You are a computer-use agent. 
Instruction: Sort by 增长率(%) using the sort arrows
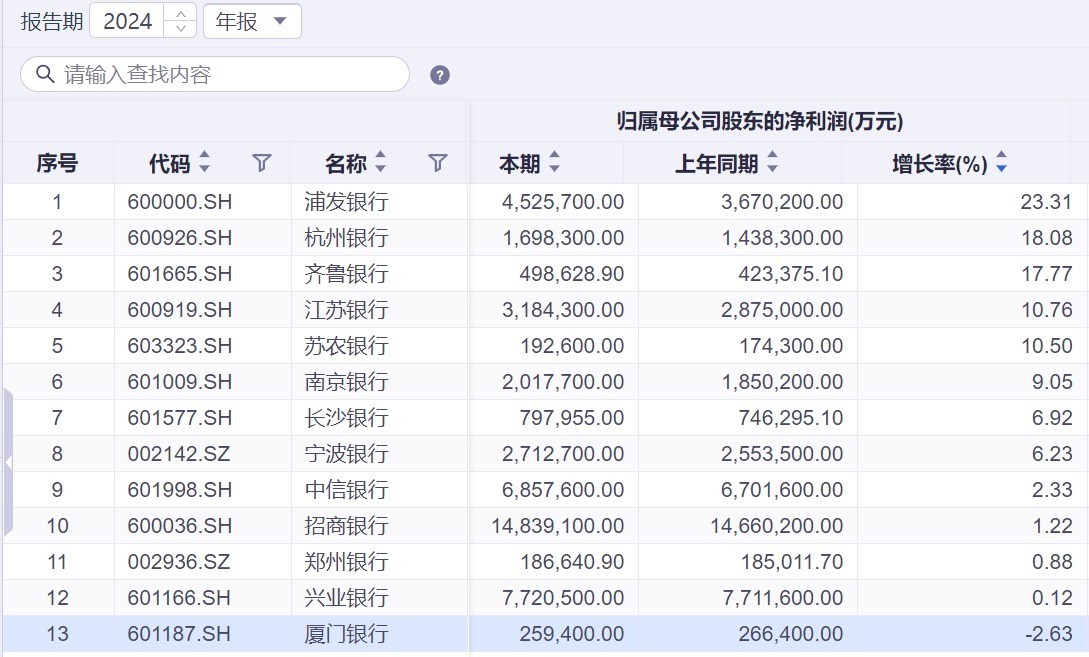999,161
